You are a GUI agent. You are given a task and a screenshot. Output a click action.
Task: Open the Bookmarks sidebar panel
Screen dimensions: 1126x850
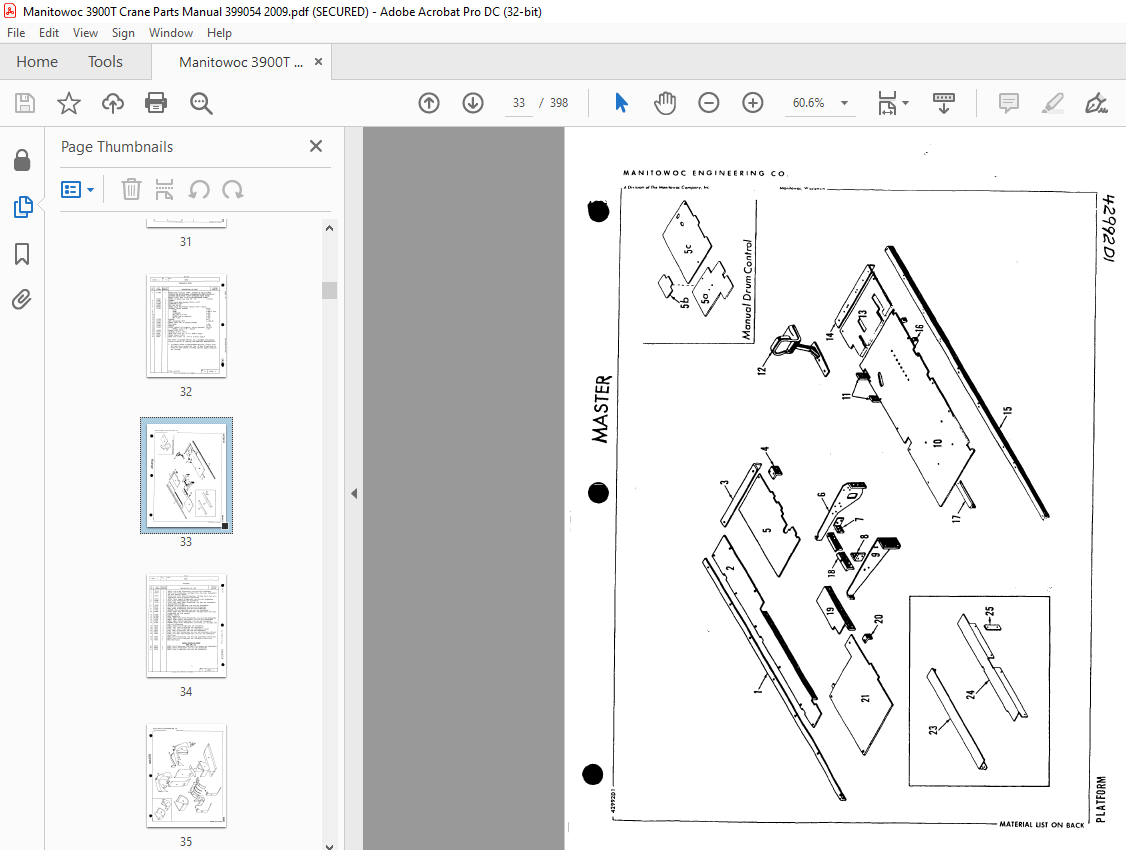(22, 253)
